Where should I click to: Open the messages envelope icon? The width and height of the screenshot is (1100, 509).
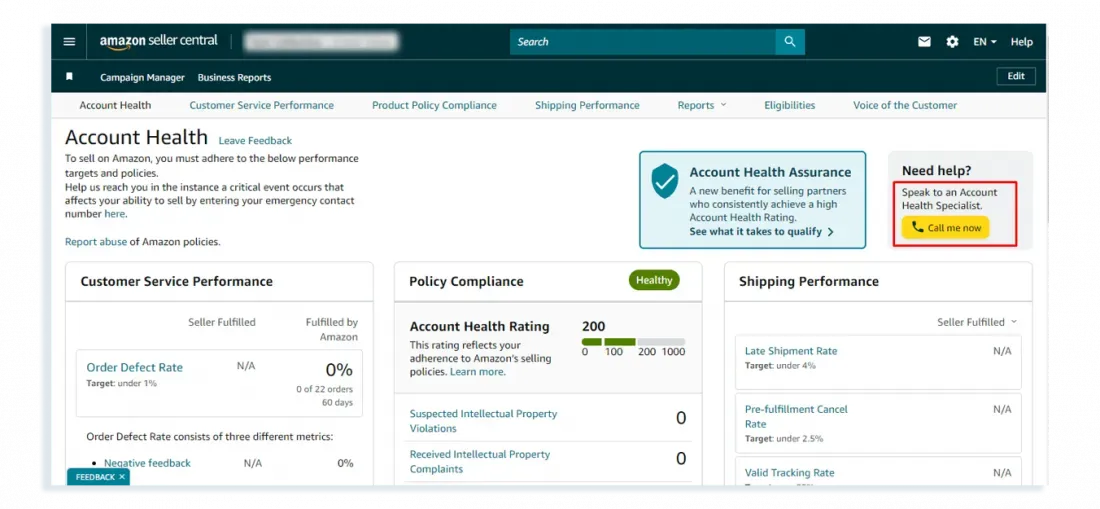[x=924, y=42]
